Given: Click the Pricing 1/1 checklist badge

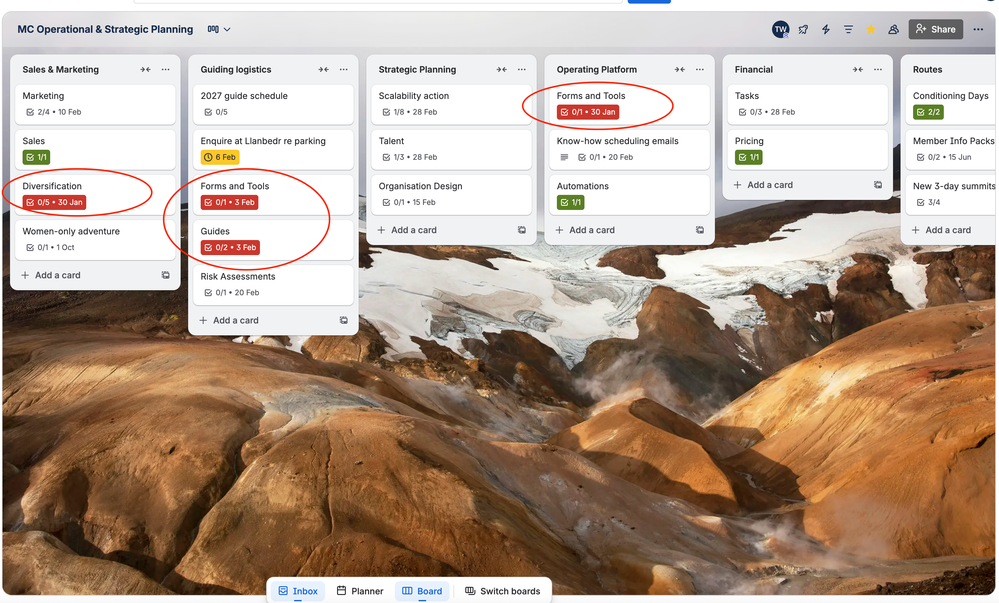Looking at the screenshot, I should [x=749, y=157].
